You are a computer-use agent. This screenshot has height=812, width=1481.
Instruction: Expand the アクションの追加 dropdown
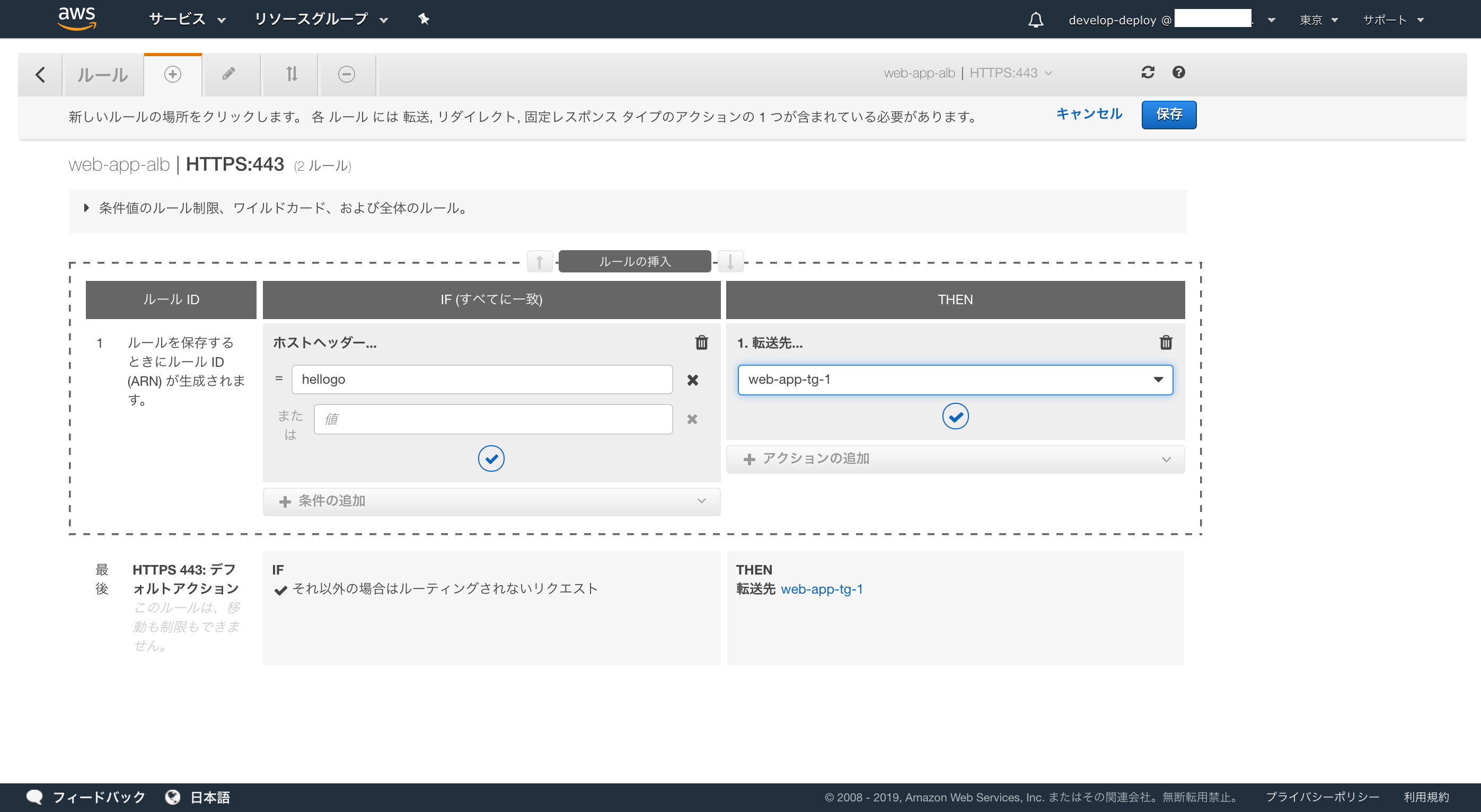pyautogui.click(x=955, y=459)
